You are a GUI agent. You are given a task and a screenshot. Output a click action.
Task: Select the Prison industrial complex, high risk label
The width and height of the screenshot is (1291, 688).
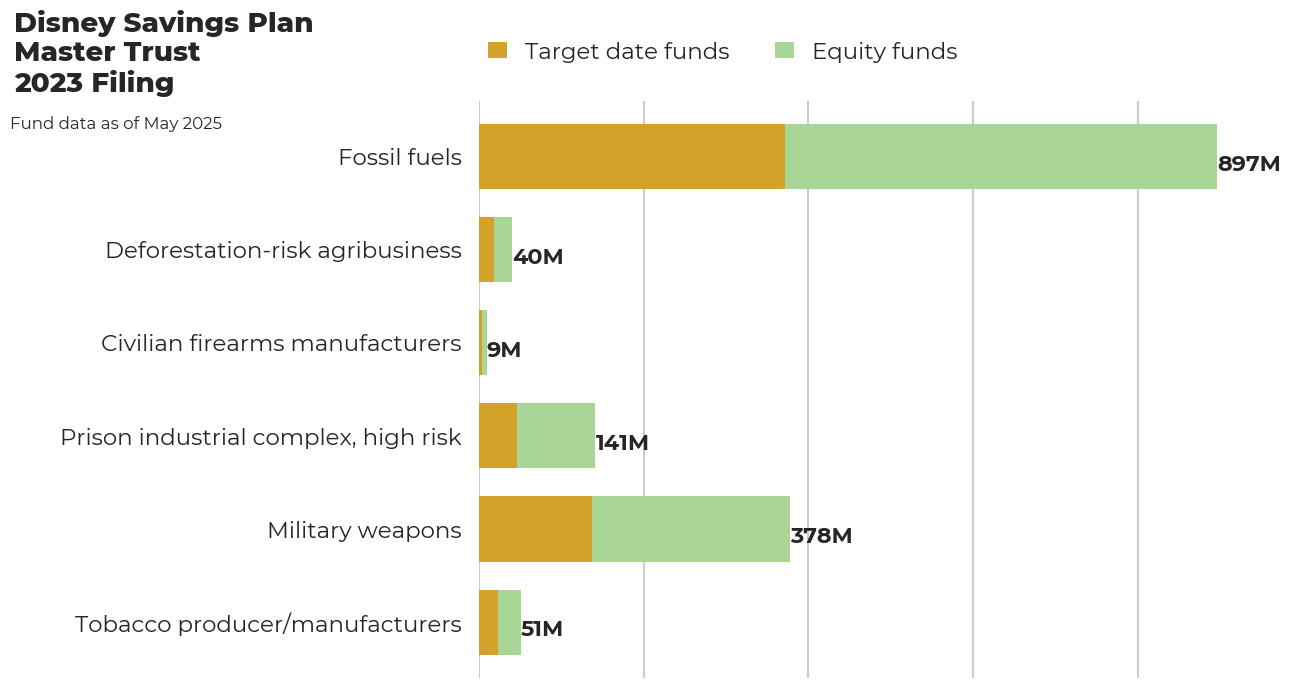click(x=261, y=438)
